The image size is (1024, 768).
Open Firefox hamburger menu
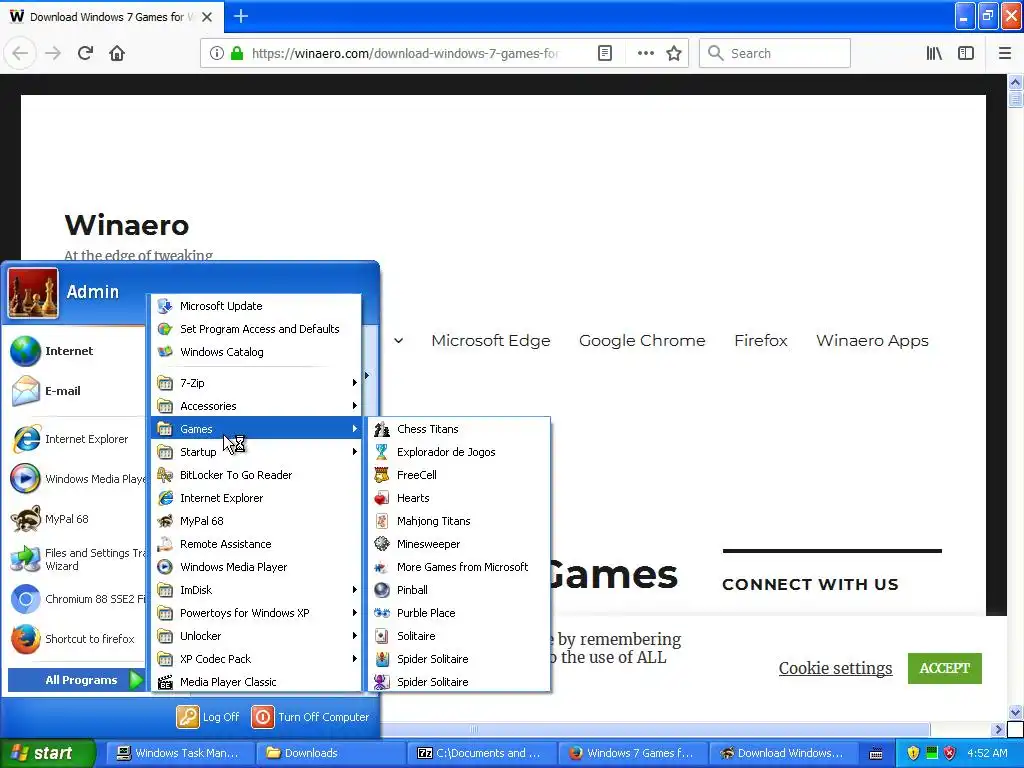pos(1004,53)
